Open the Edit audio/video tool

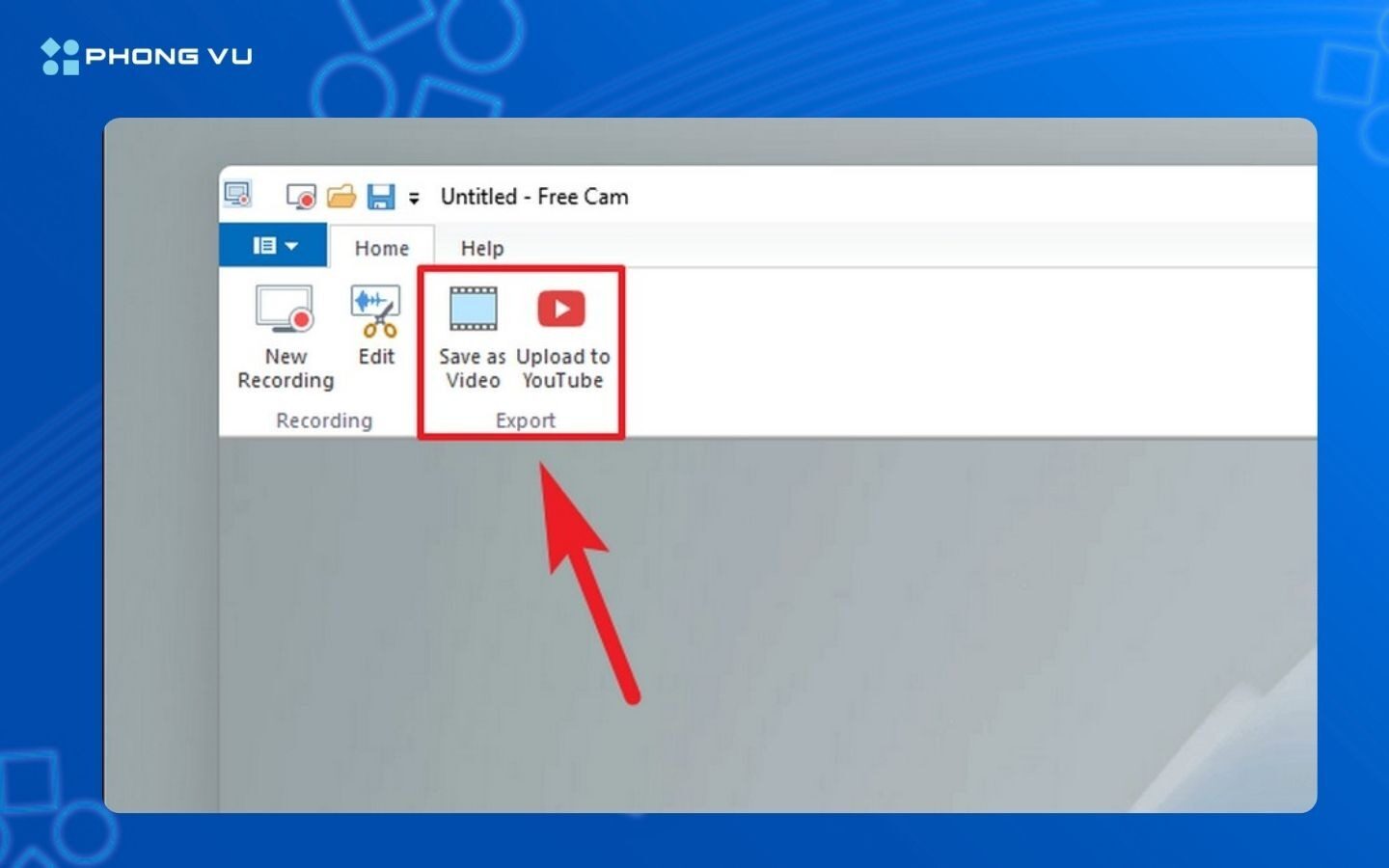(x=376, y=326)
